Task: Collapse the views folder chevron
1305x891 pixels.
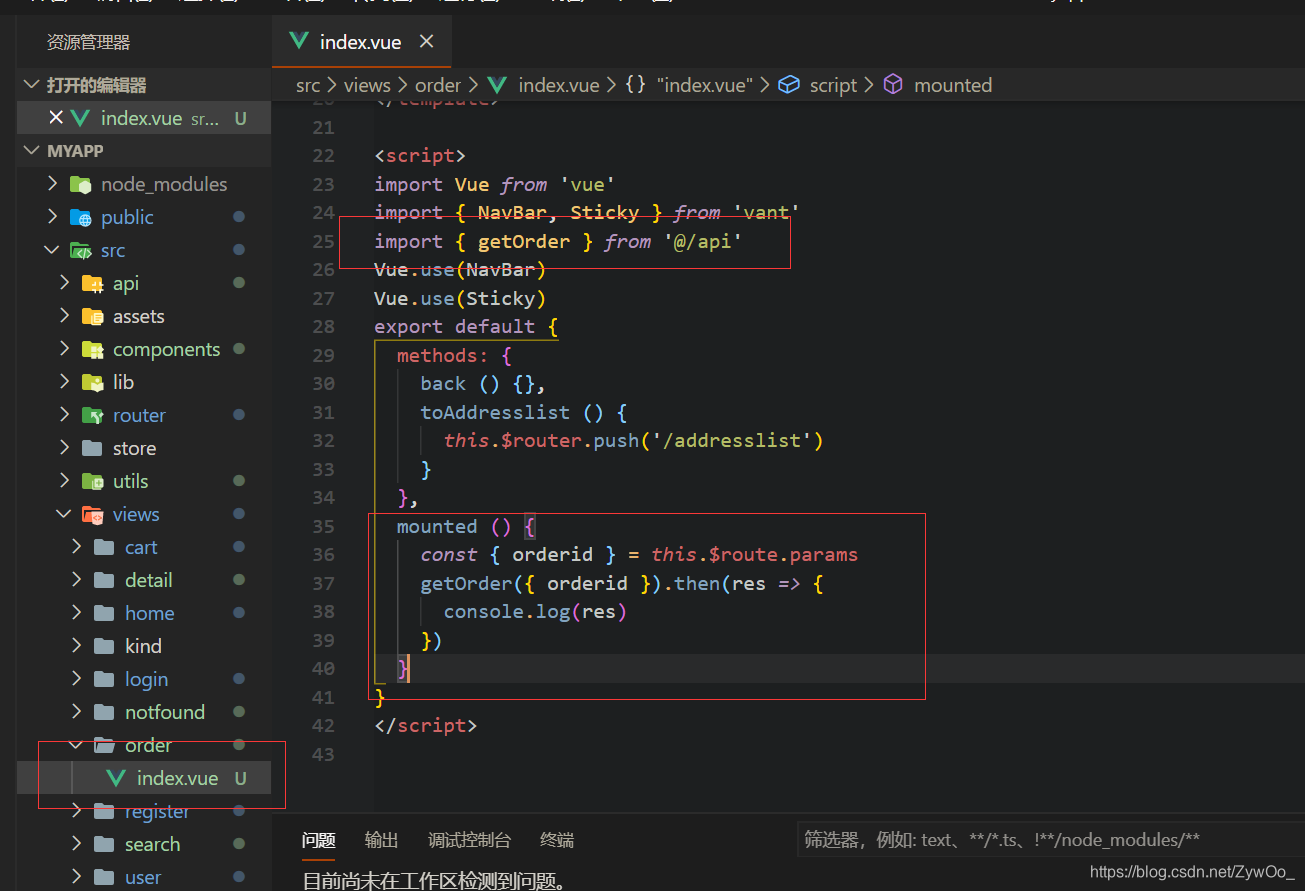Action: coord(65,514)
